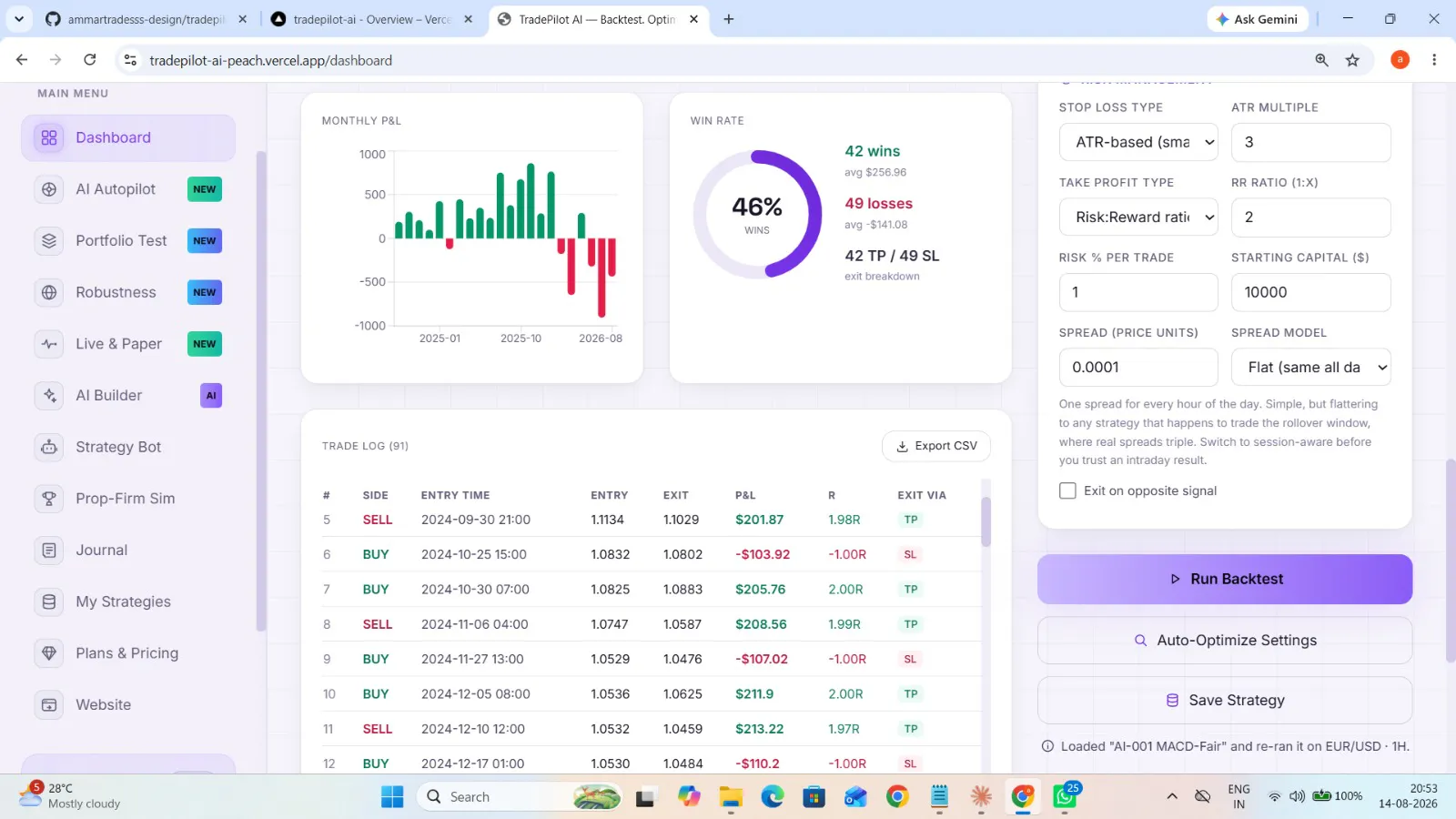The height and width of the screenshot is (819, 1456).
Task: Click the TP tag on trade 8
Action: pos(911,624)
